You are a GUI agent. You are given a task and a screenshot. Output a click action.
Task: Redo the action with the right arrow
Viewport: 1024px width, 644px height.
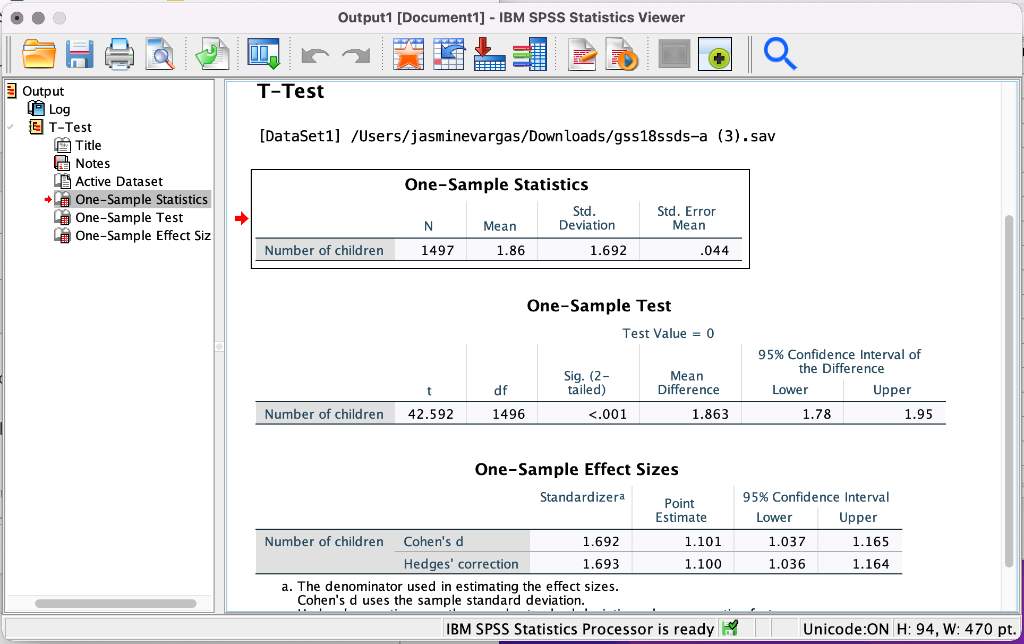356,55
